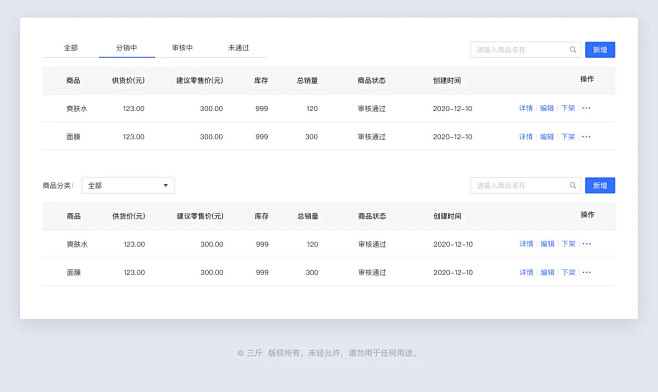Click 爽肤水 product name in lower table

click(77, 244)
